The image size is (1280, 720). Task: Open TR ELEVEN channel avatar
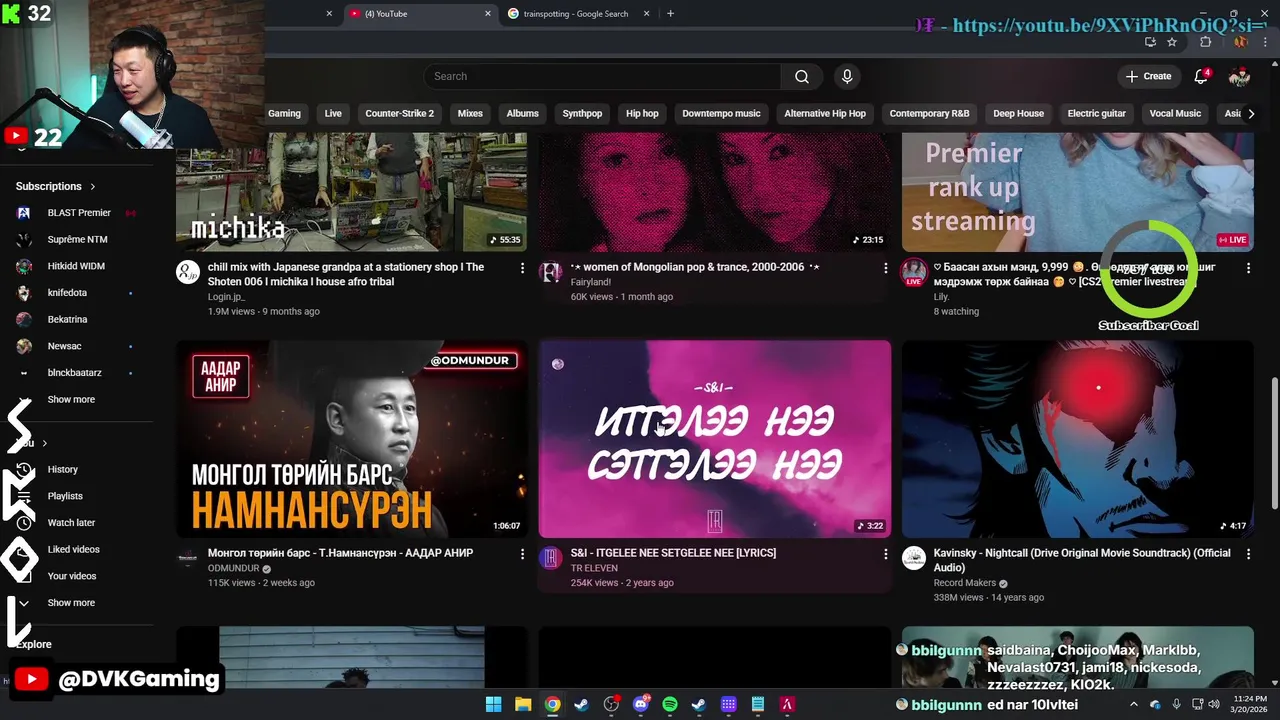point(550,557)
